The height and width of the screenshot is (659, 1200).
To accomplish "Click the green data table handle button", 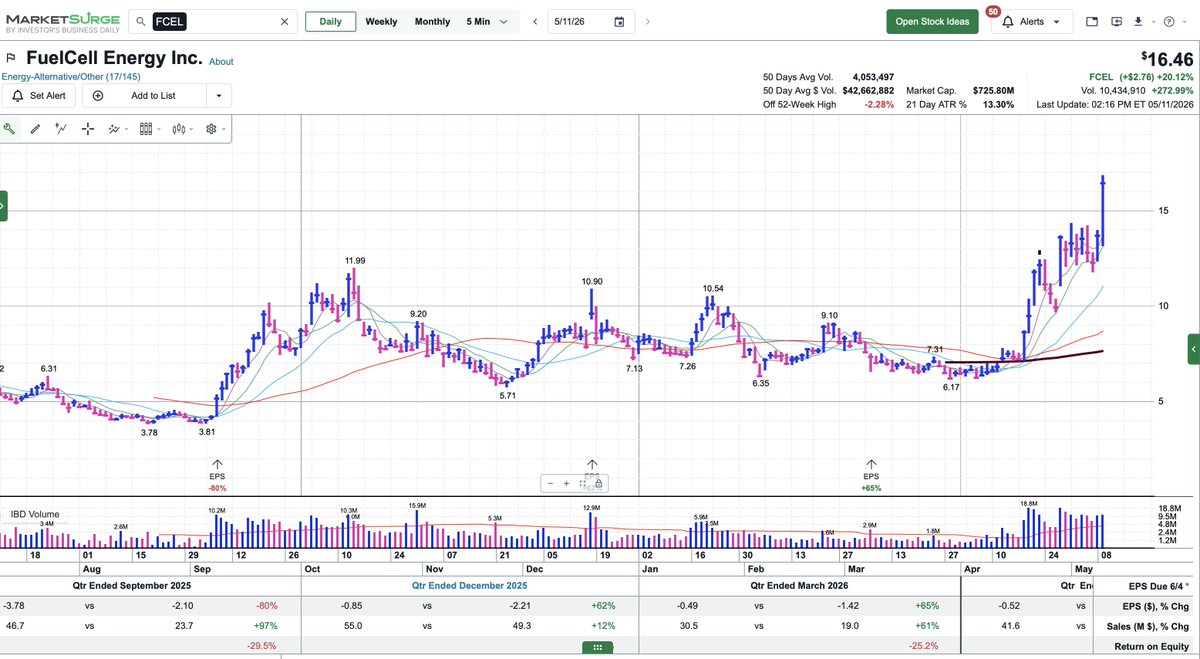I will (x=597, y=647).
